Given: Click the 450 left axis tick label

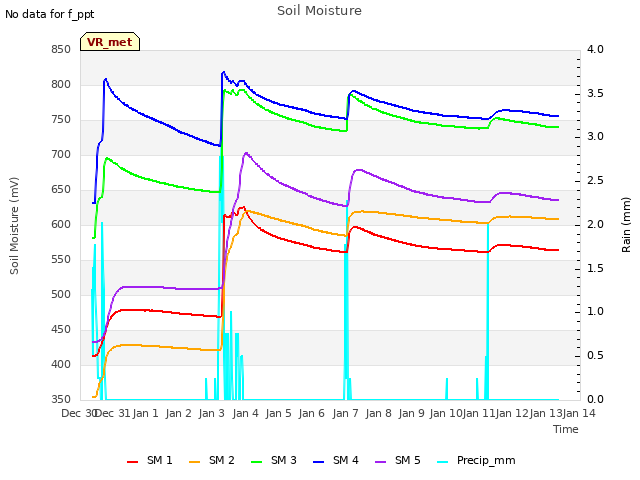Looking at the screenshot, I should [x=61, y=330].
